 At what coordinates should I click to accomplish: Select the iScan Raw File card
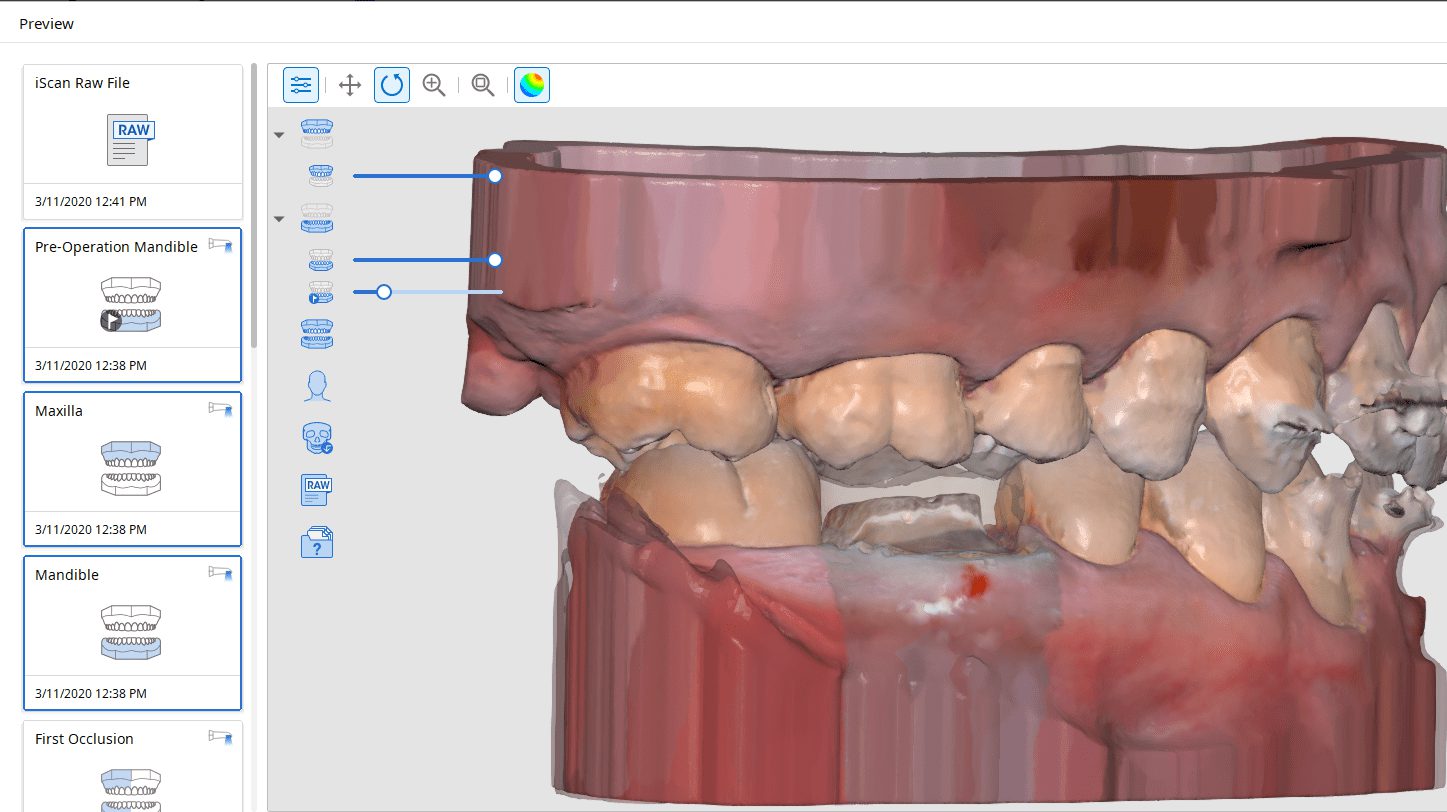tap(132, 141)
